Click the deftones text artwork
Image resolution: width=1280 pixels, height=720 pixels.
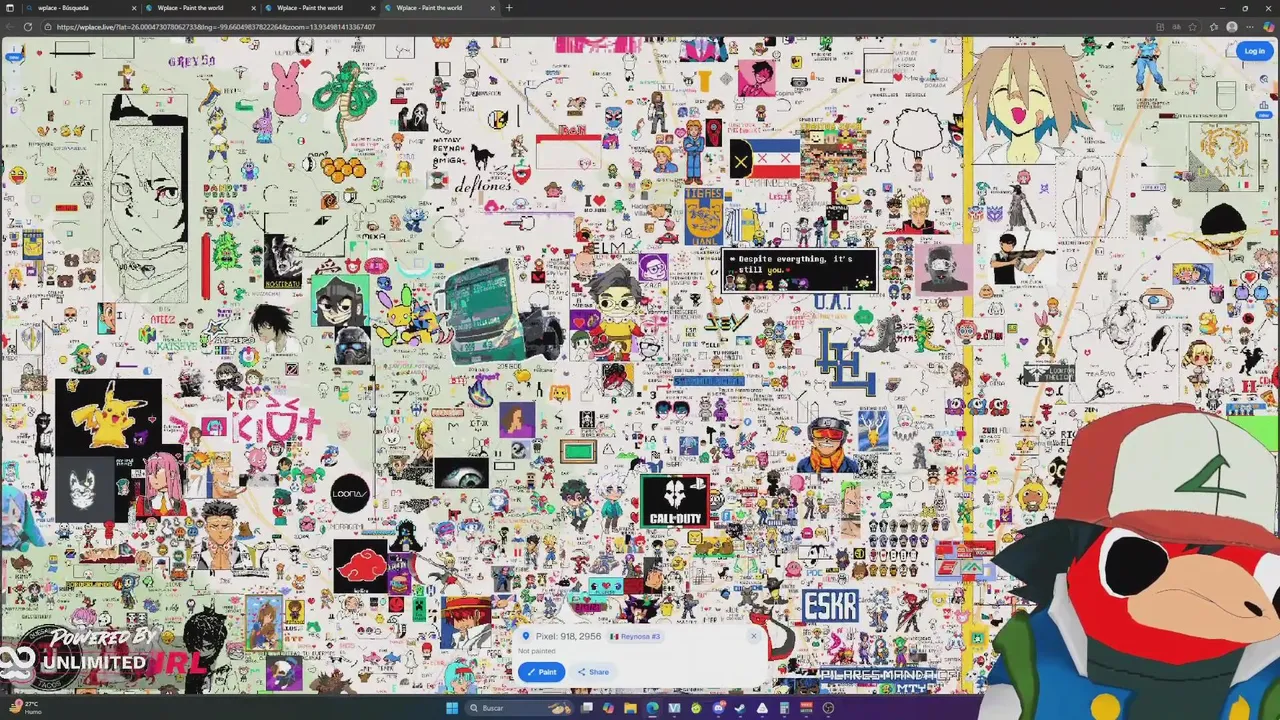(x=483, y=186)
